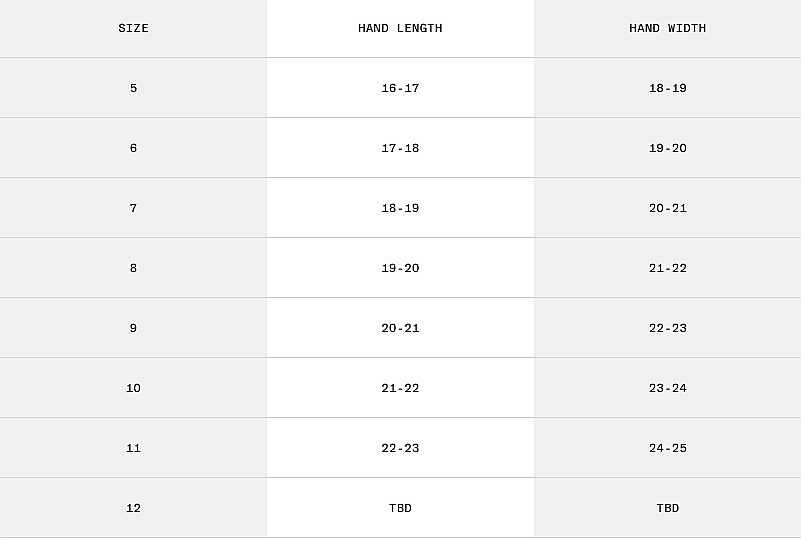Click the HAND WIDTH column header

pos(667,28)
